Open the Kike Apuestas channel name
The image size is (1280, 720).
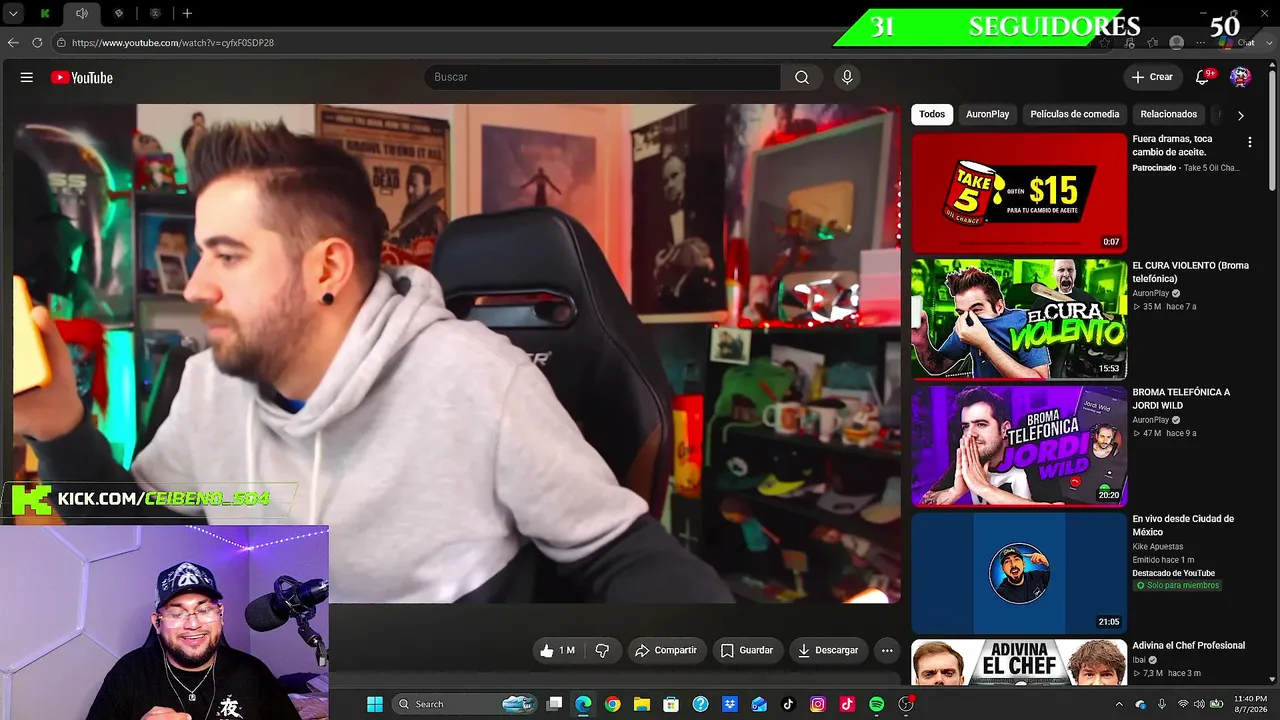[x=1157, y=547]
